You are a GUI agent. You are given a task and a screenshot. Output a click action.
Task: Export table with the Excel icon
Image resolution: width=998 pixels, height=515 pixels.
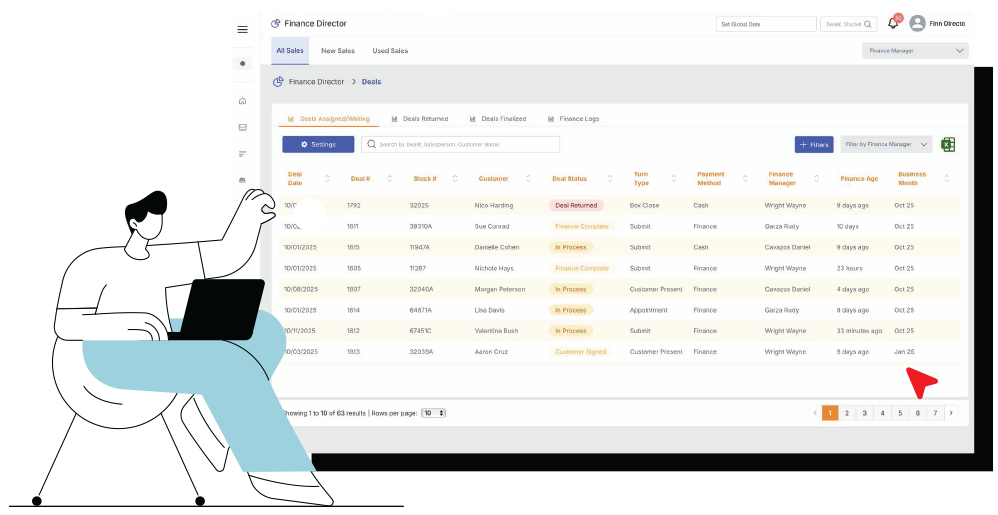(x=948, y=145)
